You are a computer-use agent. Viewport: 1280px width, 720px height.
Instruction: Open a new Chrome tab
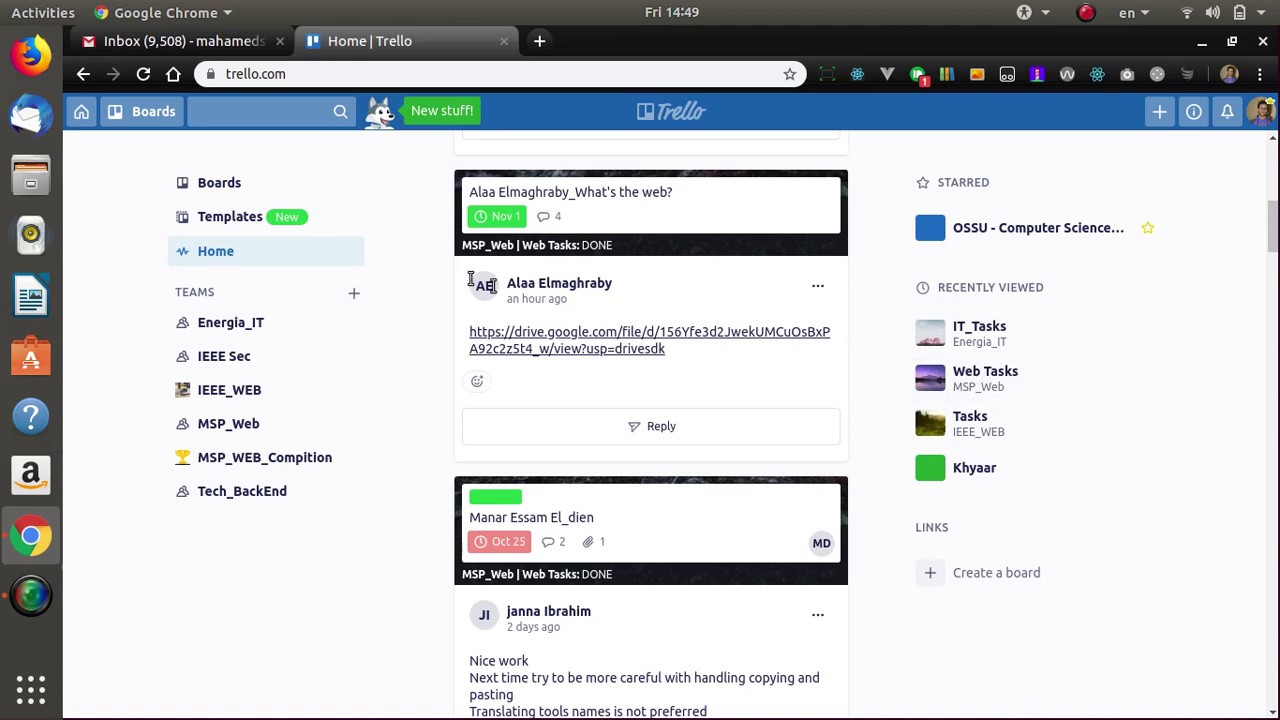[x=539, y=41]
